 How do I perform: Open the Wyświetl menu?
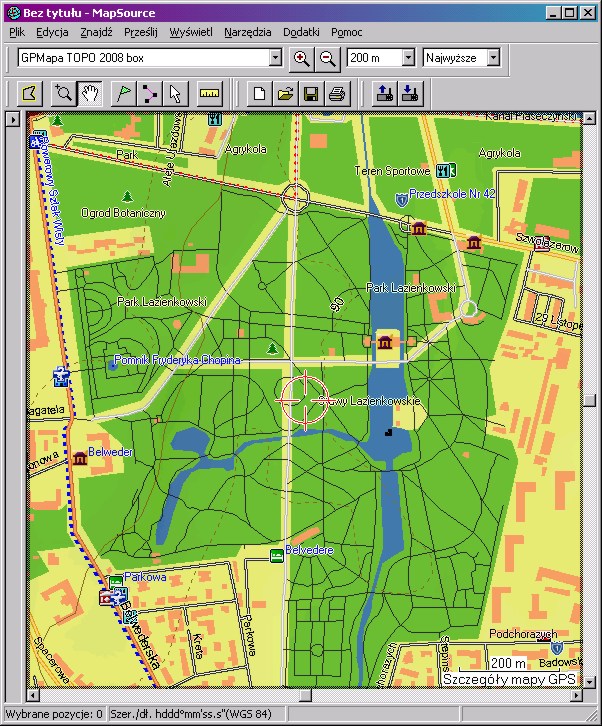point(191,32)
